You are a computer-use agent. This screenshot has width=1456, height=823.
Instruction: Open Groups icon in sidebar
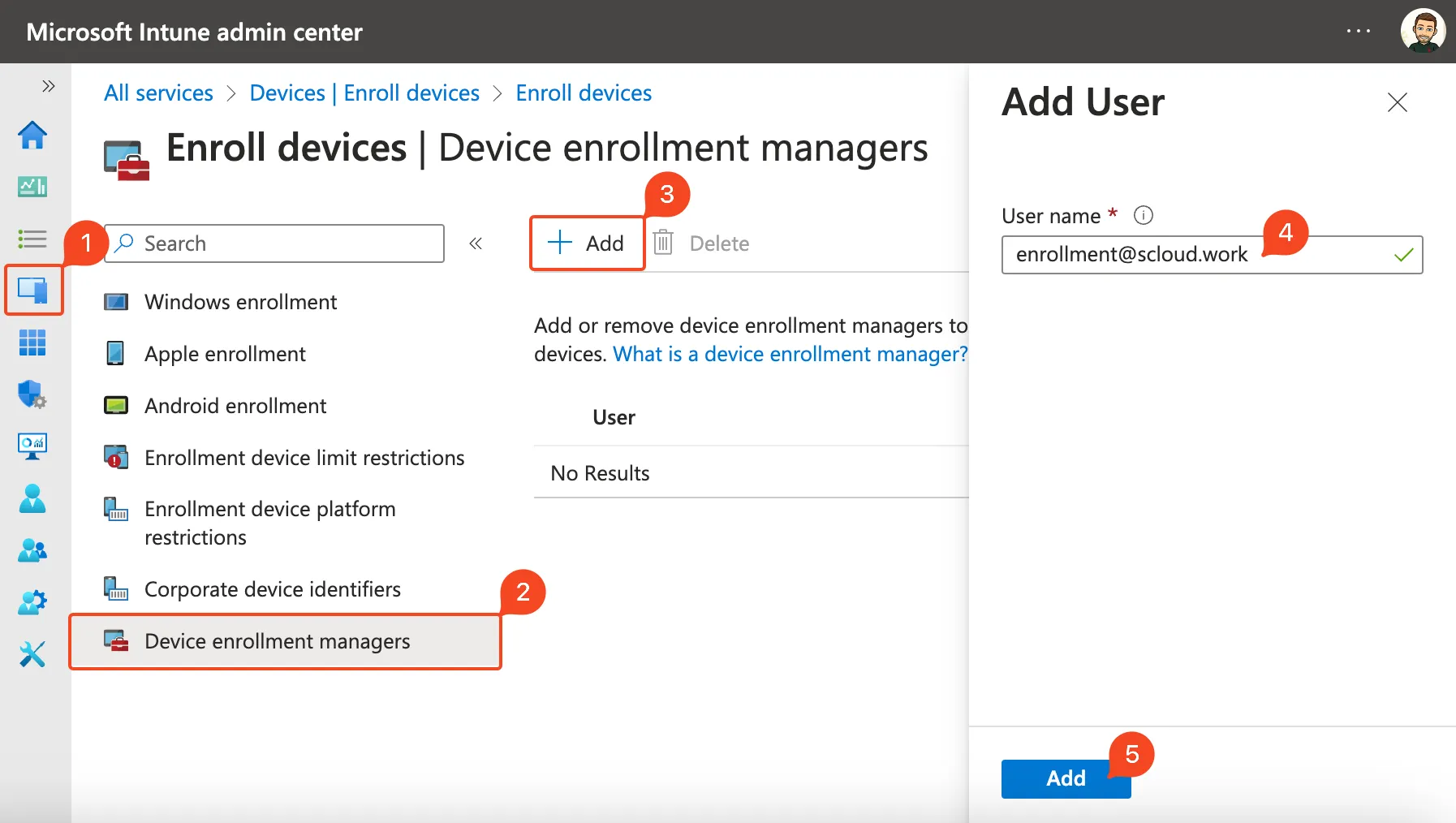[32, 550]
